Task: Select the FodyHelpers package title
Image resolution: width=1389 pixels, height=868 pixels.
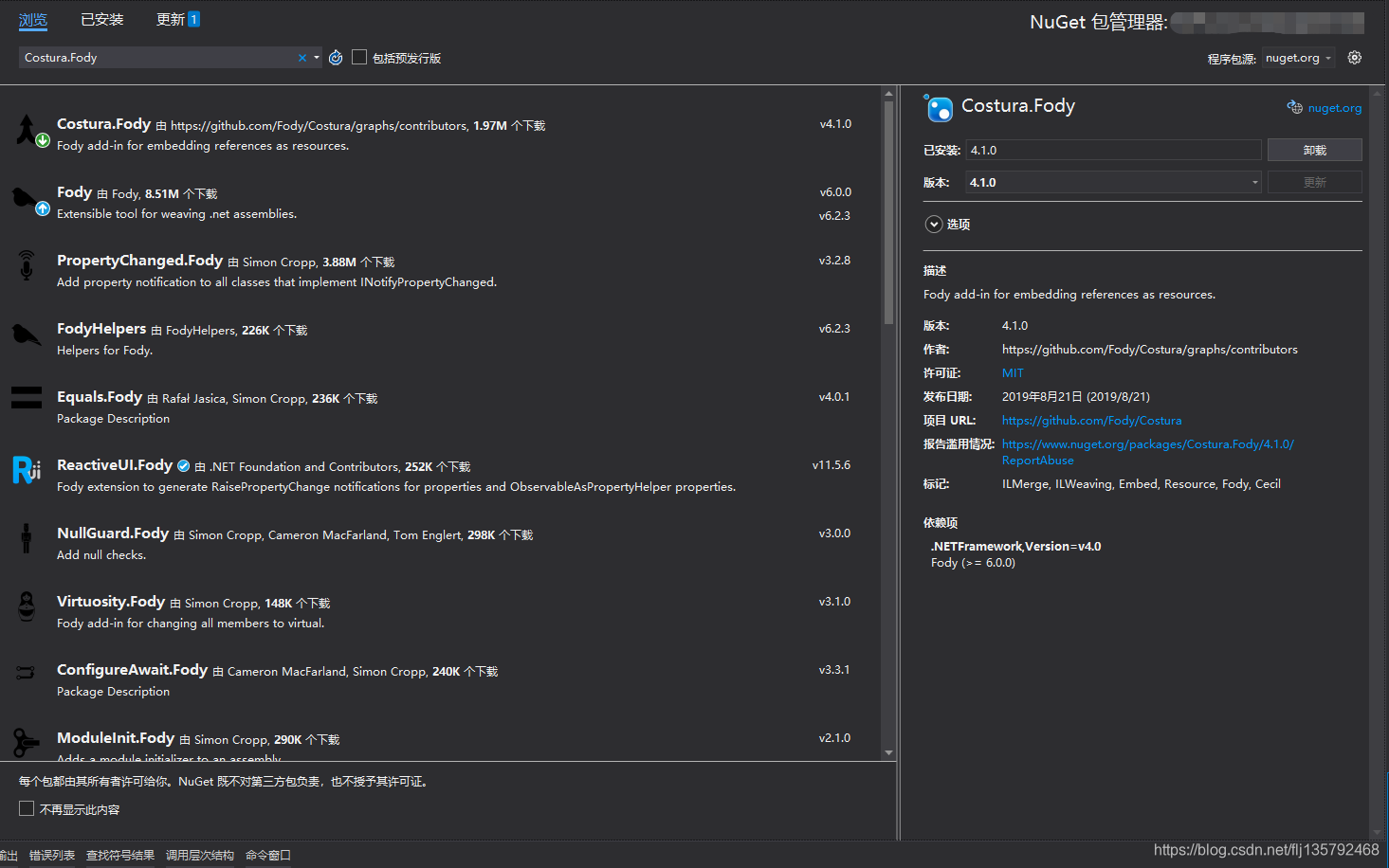Action: coord(101,328)
